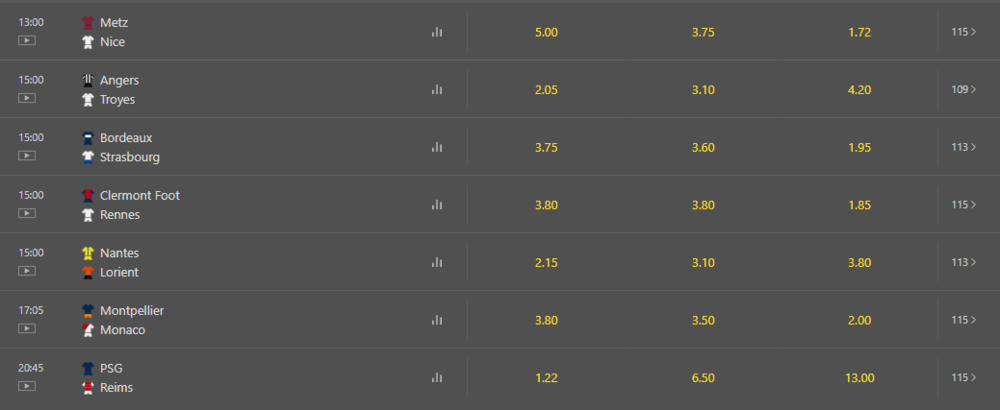This screenshot has width=1000, height=410.
Task: Click the Nantes yellow jersey icon
Action: (88, 253)
